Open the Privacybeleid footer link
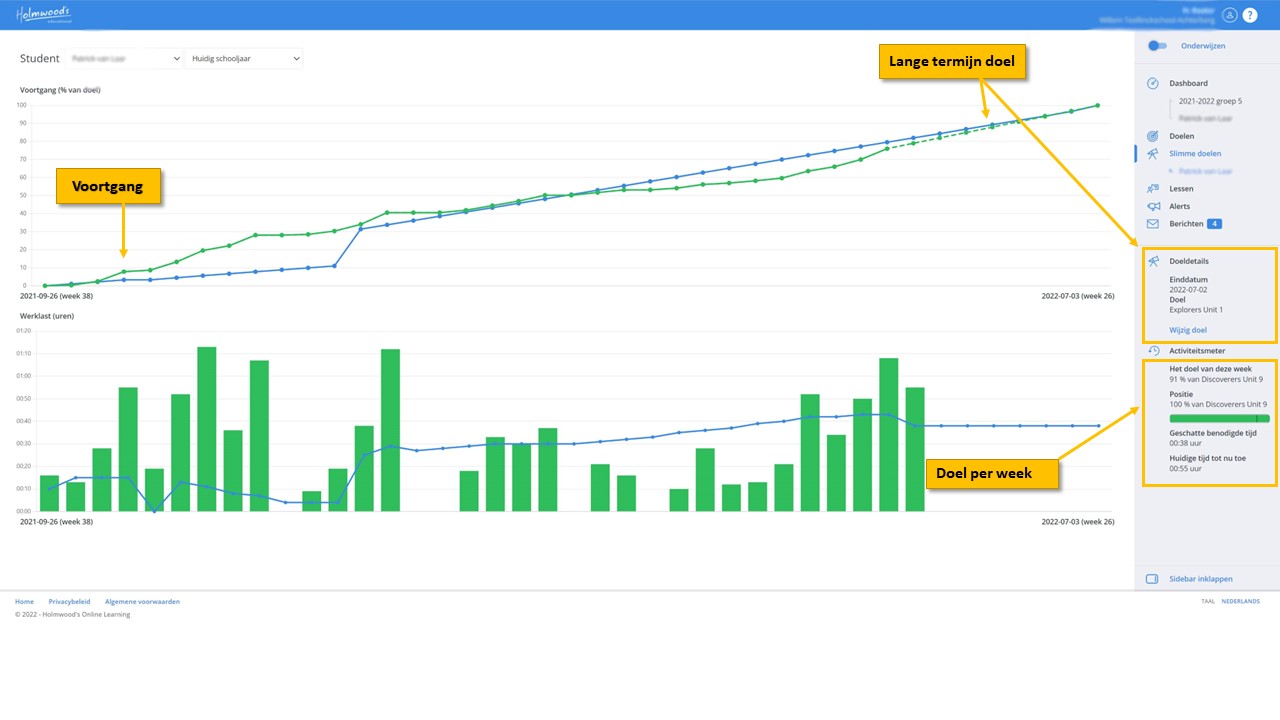This screenshot has width=1280, height=720. tap(69, 602)
